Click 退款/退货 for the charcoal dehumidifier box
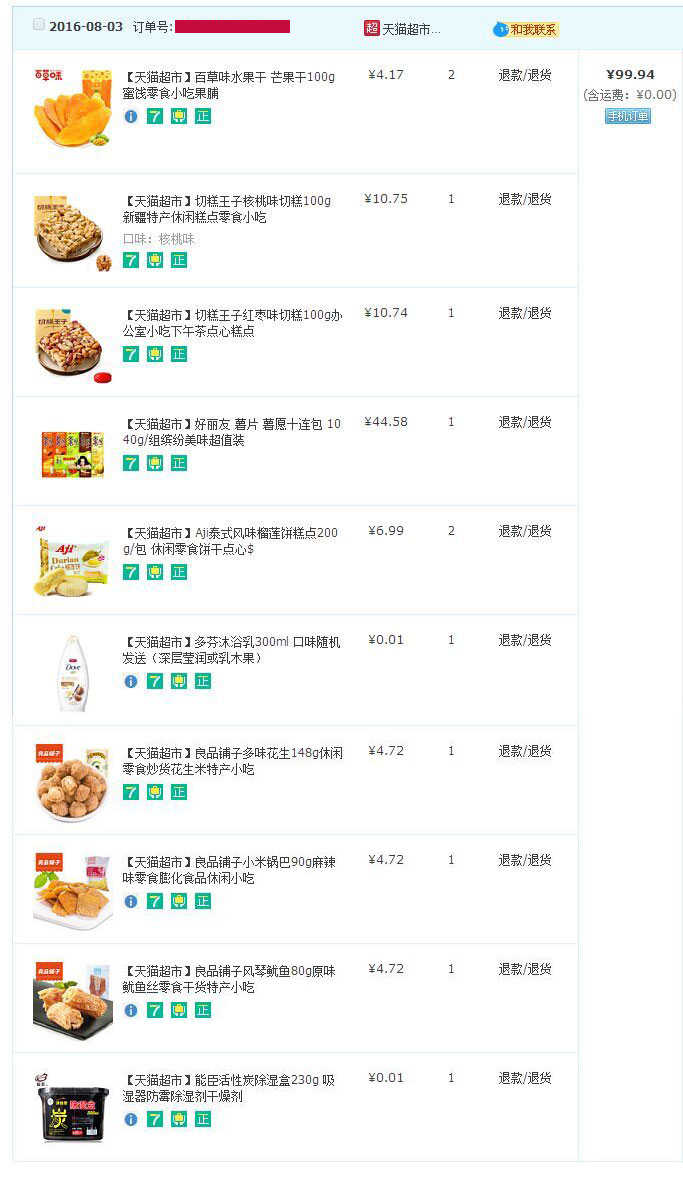The height and width of the screenshot is (1197, 683). 525,1078
